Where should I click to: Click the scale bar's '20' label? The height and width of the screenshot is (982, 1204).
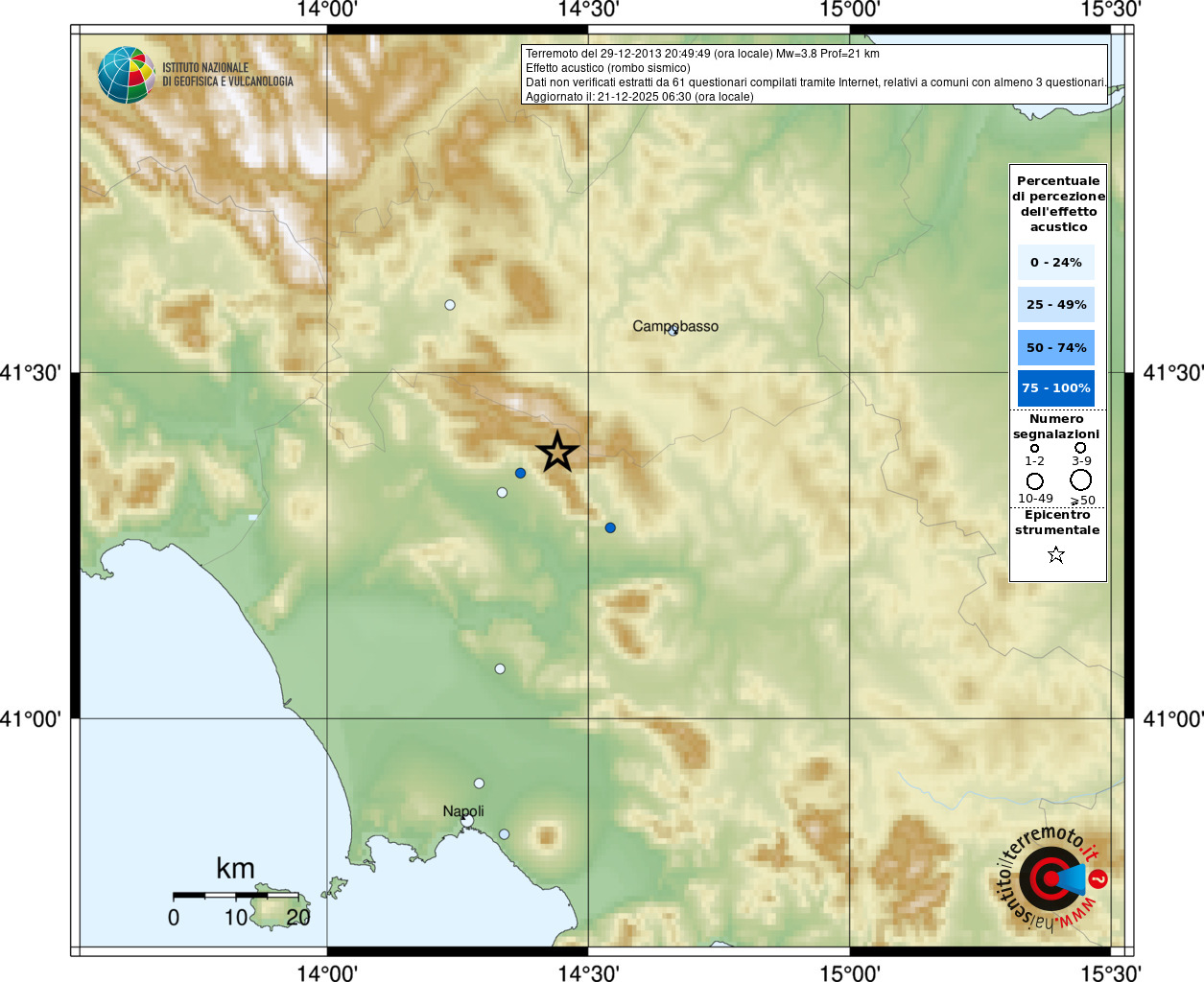click(298, 918)
